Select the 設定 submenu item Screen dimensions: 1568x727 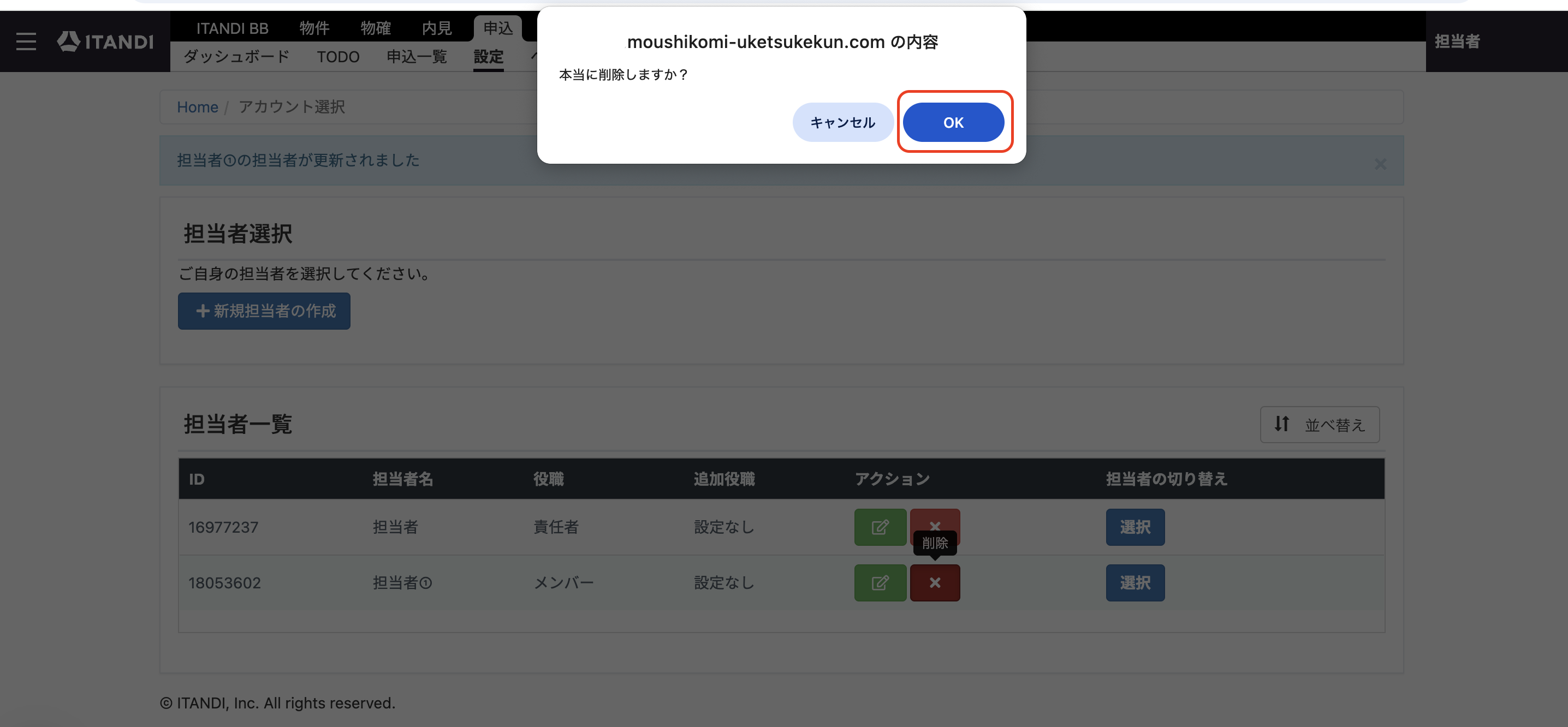488,57
